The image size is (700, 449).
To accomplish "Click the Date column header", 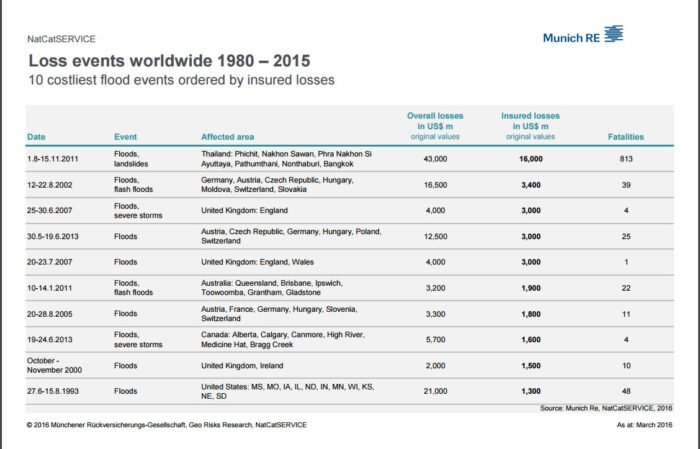I will click(36, 136).
